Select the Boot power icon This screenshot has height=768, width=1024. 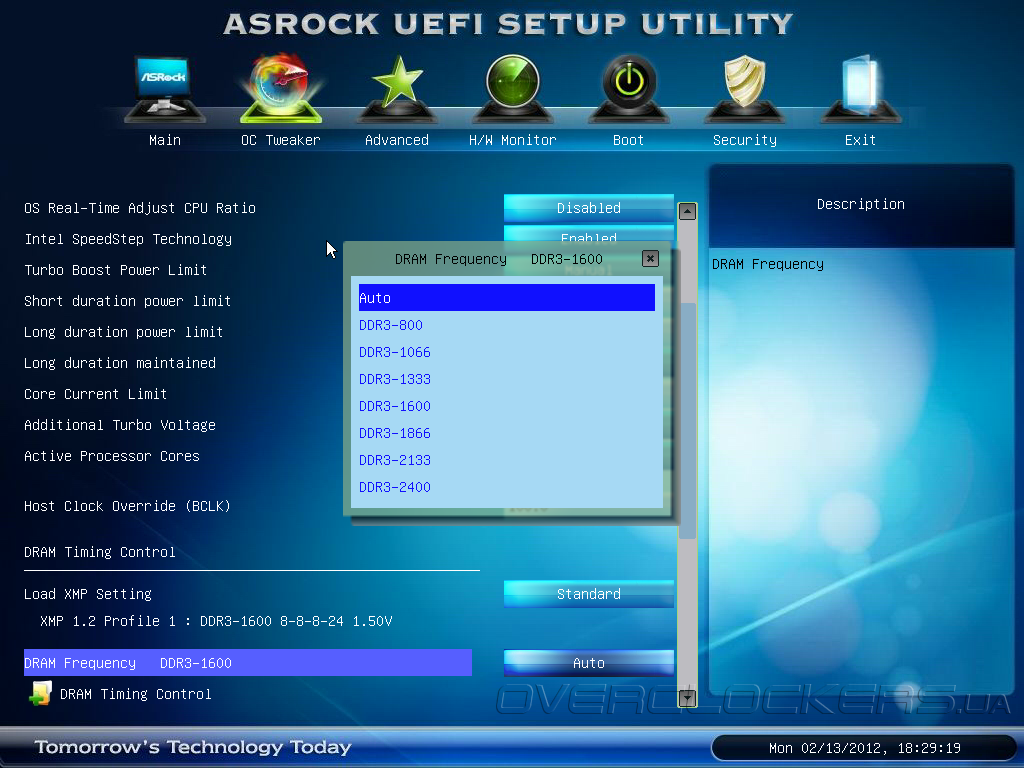click(x=629, y=89)
